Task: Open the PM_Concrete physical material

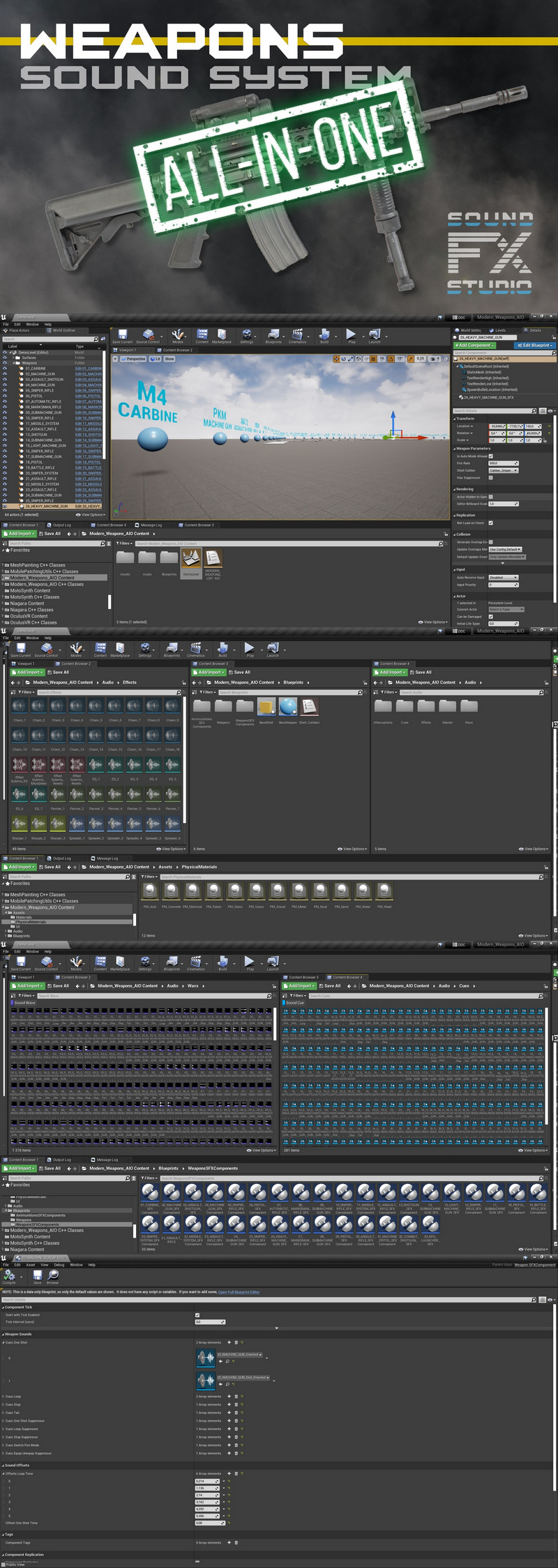Action: 171,891
